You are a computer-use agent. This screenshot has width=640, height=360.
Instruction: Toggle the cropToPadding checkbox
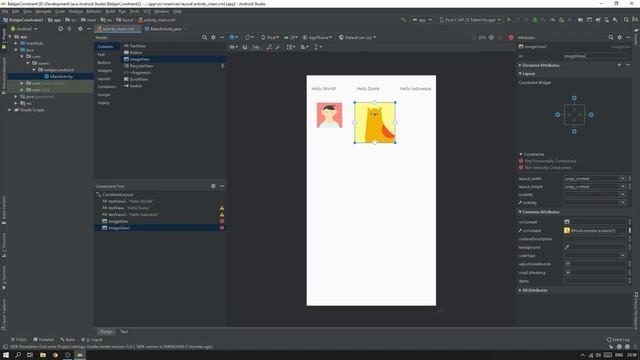(568, 272)
